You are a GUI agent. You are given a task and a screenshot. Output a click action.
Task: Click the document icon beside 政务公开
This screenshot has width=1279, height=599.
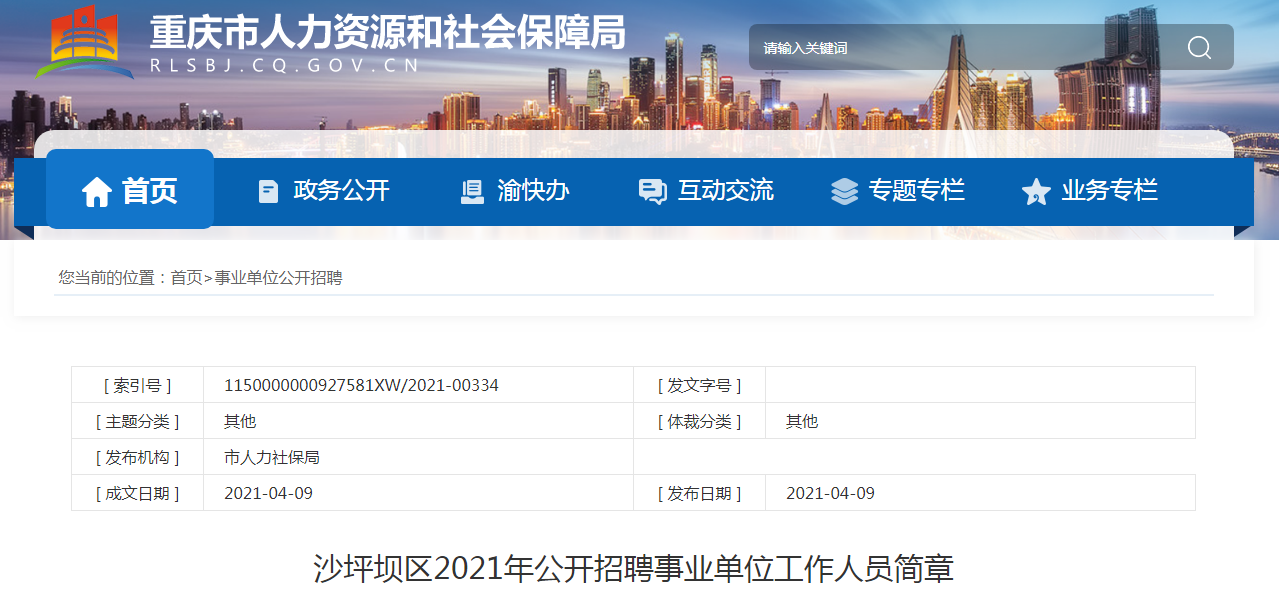(268, 191)
